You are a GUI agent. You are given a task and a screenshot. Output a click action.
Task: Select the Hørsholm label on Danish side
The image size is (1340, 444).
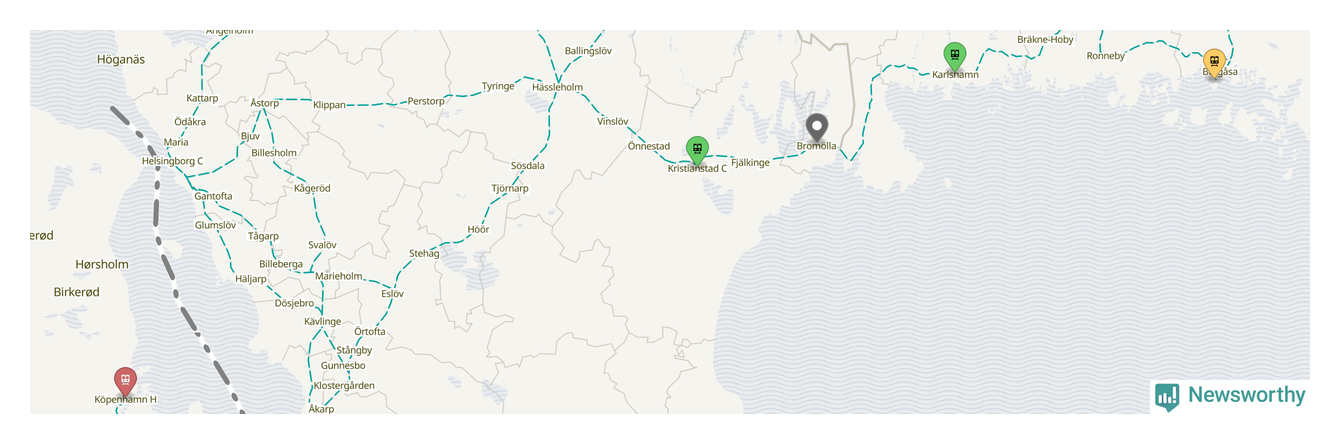click(102, 265)
